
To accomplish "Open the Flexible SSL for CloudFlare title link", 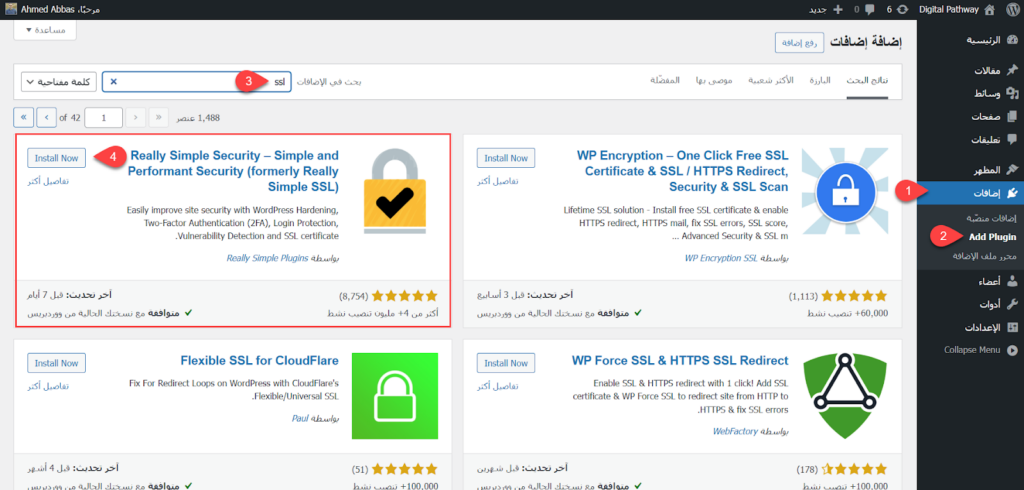I will click(260, 360).
